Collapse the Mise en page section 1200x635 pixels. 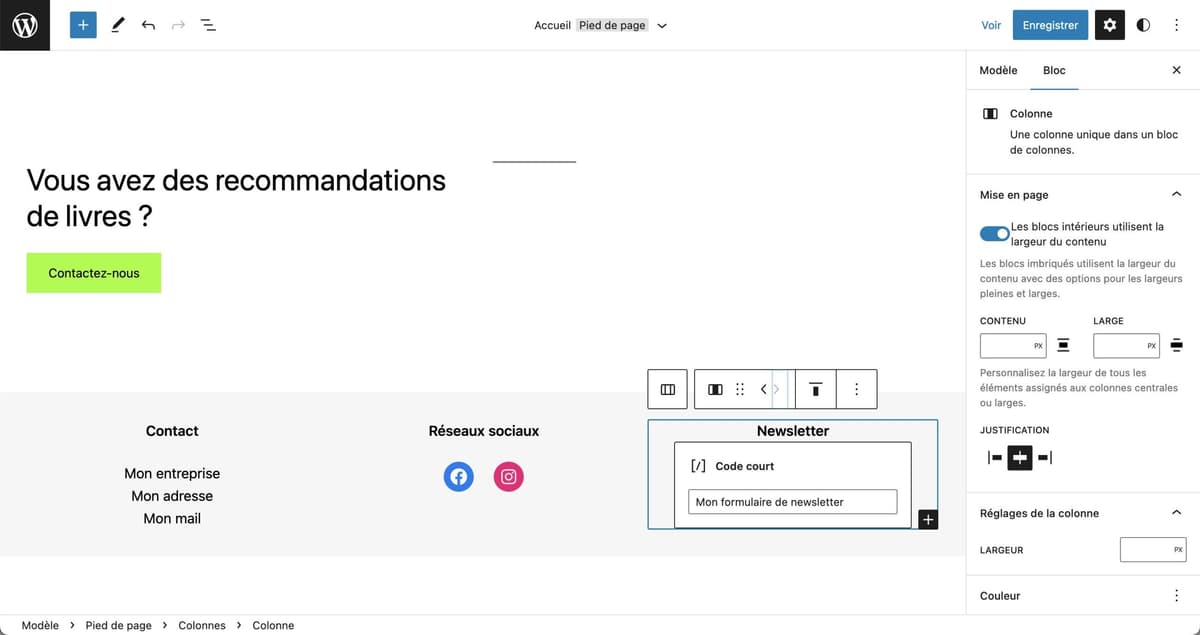1176,193
